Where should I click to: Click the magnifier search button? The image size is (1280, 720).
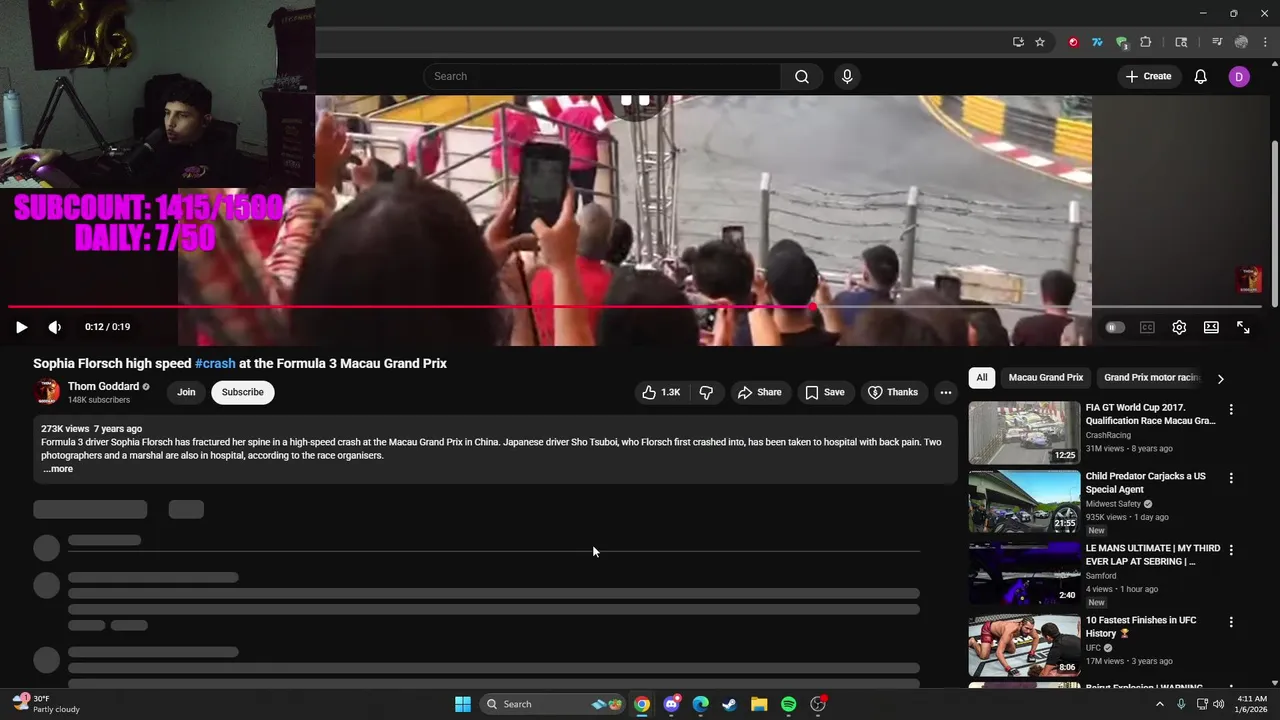click(x=802, y=76)
